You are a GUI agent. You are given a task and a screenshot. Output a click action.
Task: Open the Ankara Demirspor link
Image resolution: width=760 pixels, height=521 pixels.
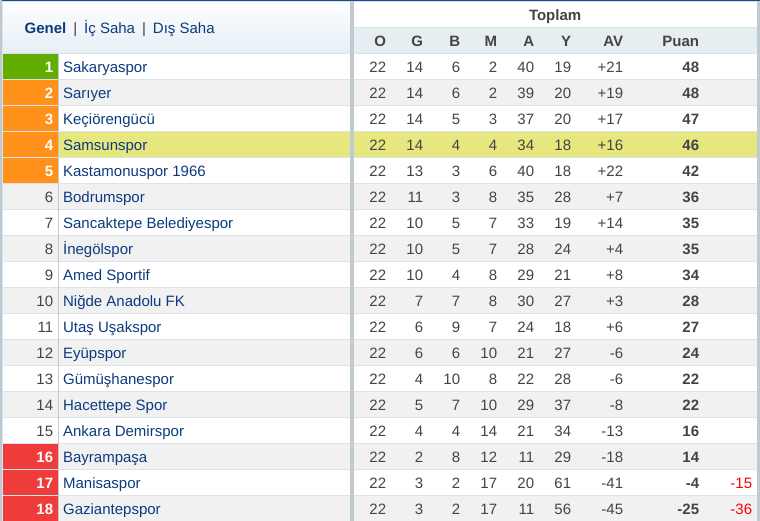tap(123, 431)
